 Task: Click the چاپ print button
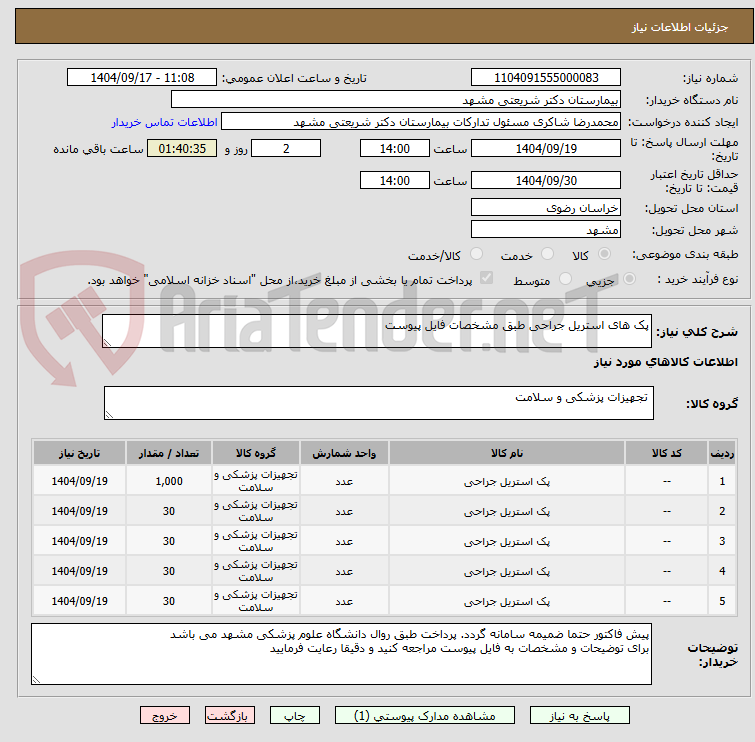point(295,716)
